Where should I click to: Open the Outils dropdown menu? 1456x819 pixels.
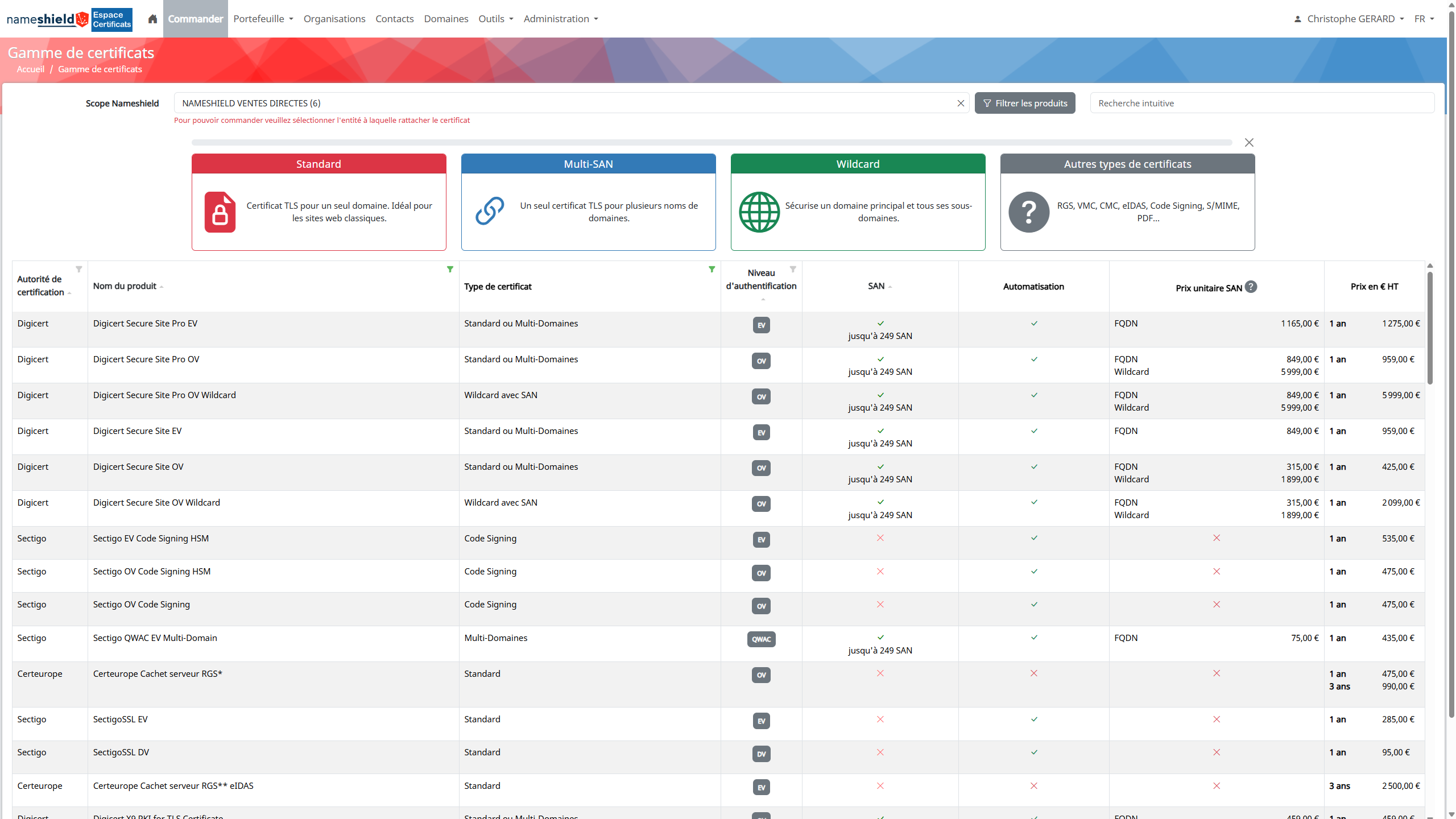(x=496, y=19)
